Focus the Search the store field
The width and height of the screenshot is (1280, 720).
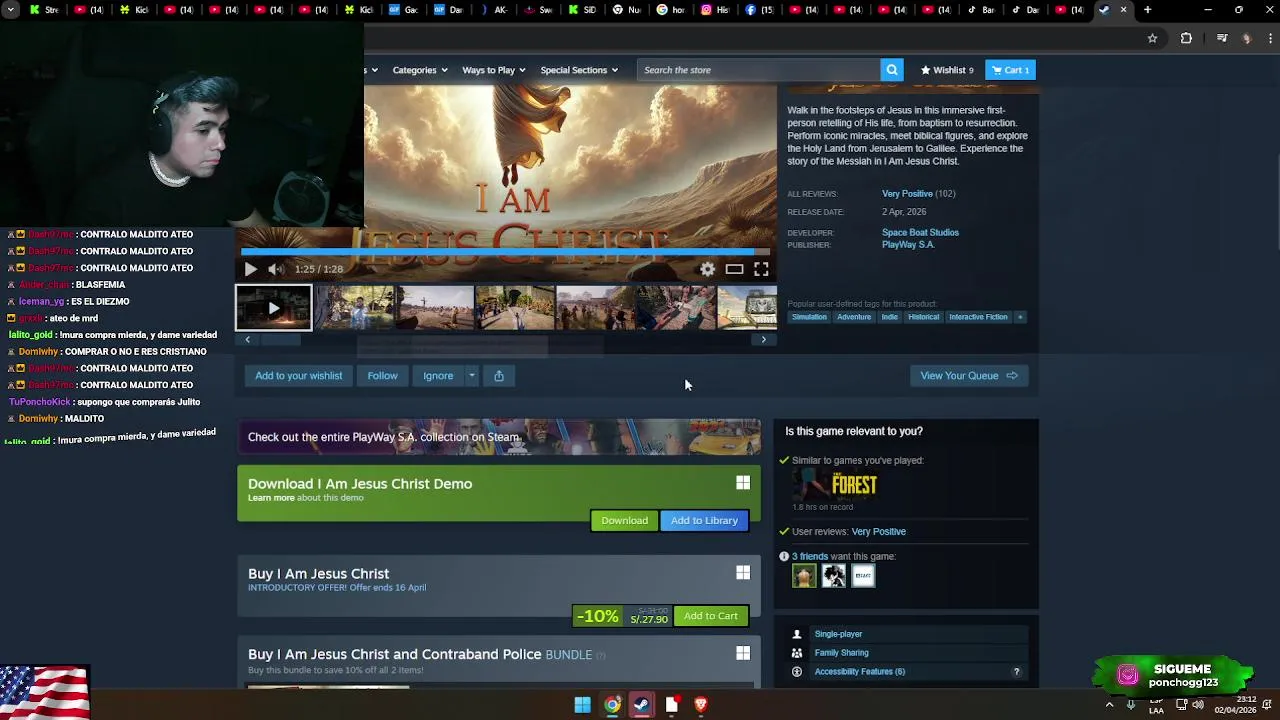coord(758,70)
